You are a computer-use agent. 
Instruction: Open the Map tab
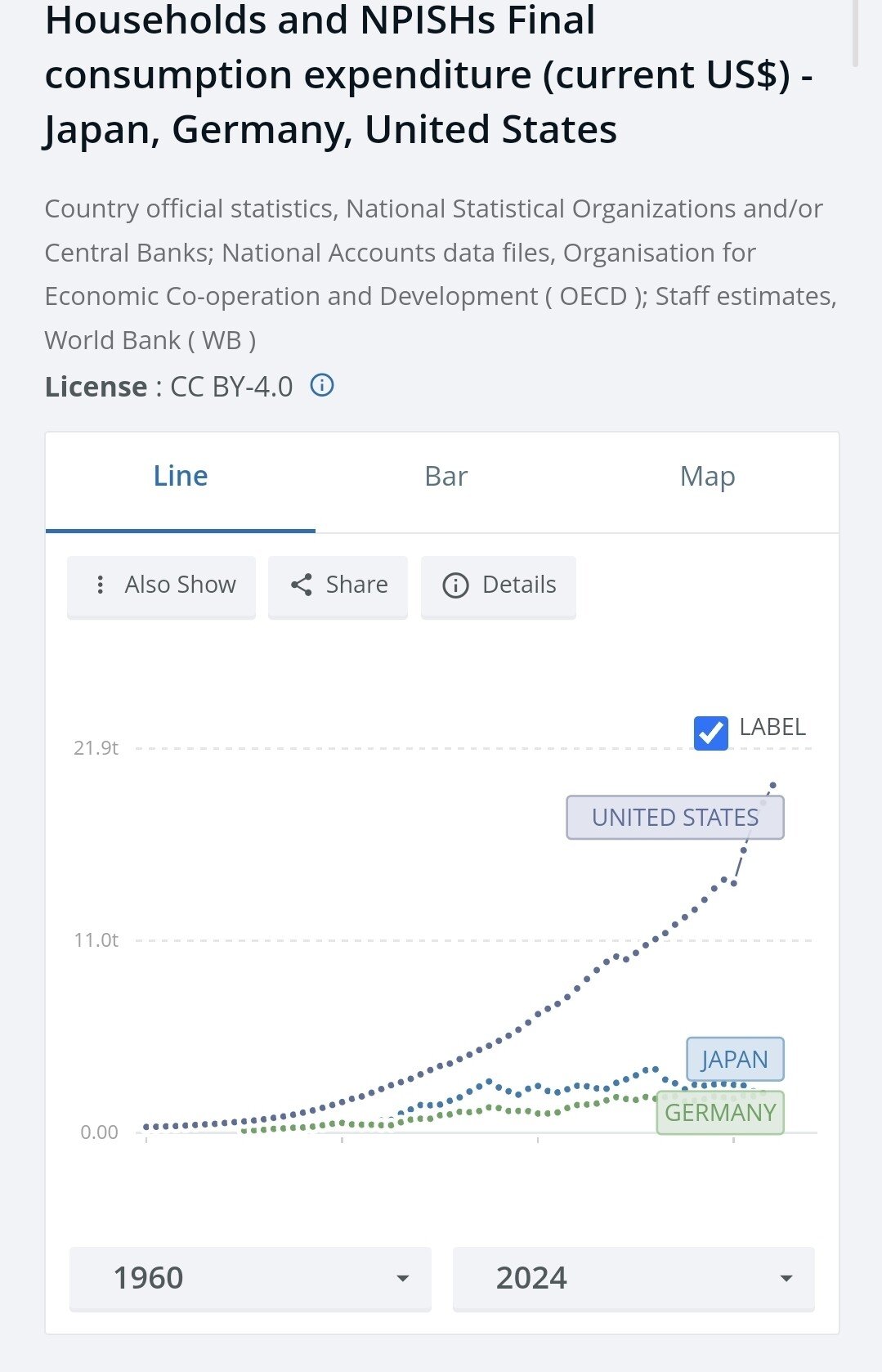[x=707, y=477]
